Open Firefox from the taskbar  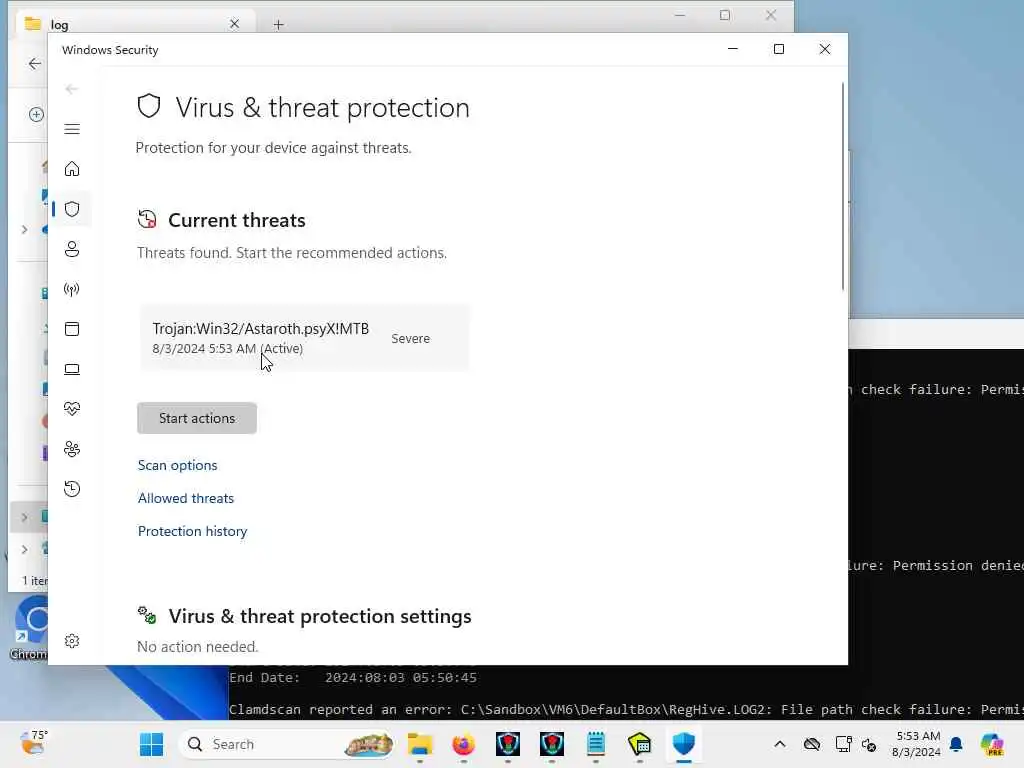pos(463,744)
